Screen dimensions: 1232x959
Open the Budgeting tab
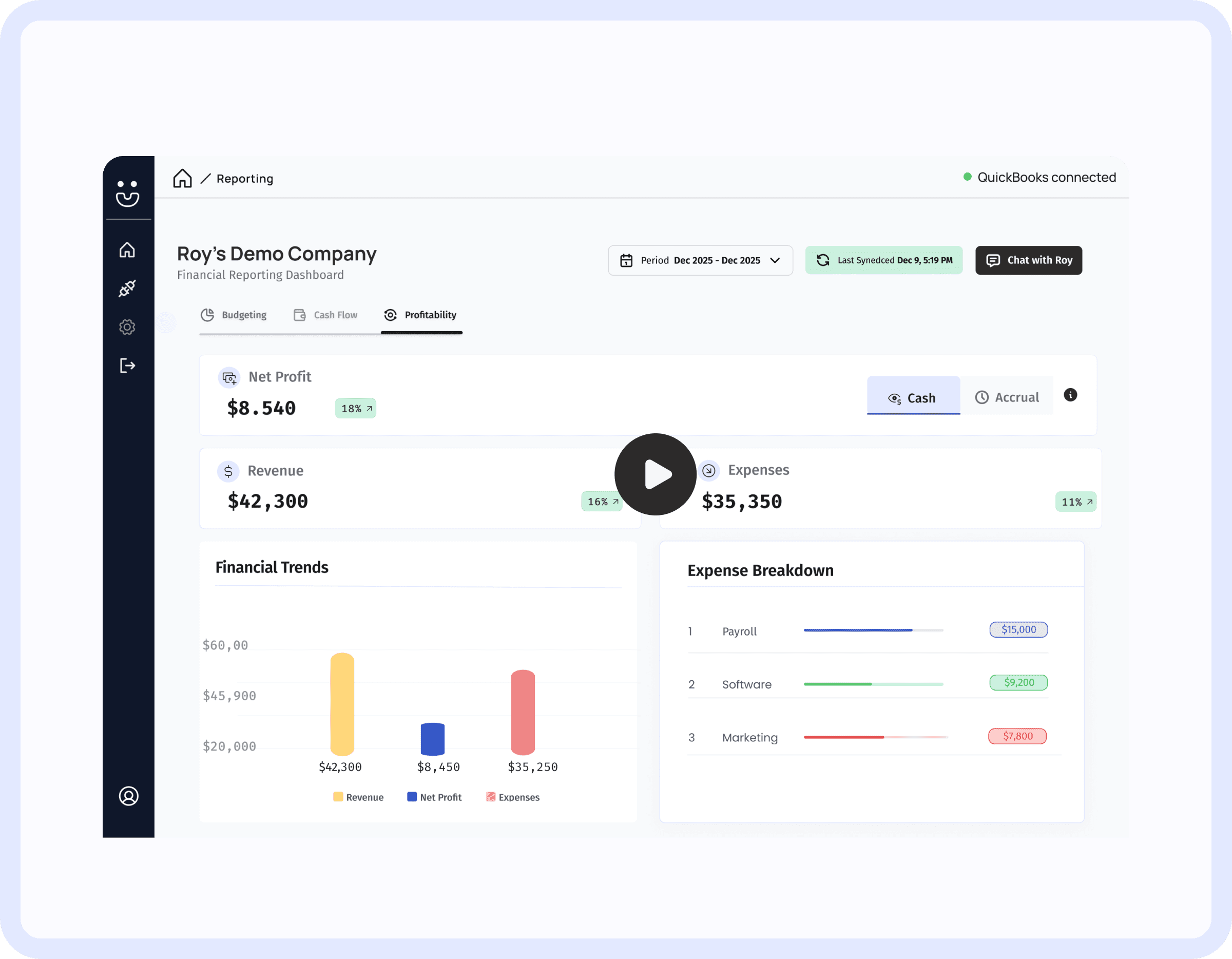click(x=234, y=315)
